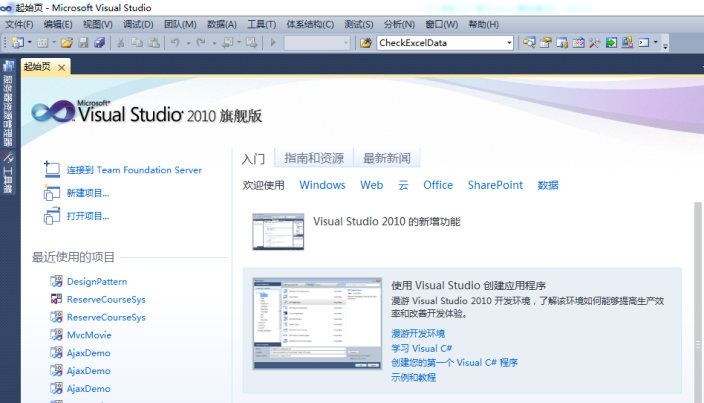Screen dimensions: 704x403
Task: Select the SharePoint category link
Action: [x=495, y=185]
